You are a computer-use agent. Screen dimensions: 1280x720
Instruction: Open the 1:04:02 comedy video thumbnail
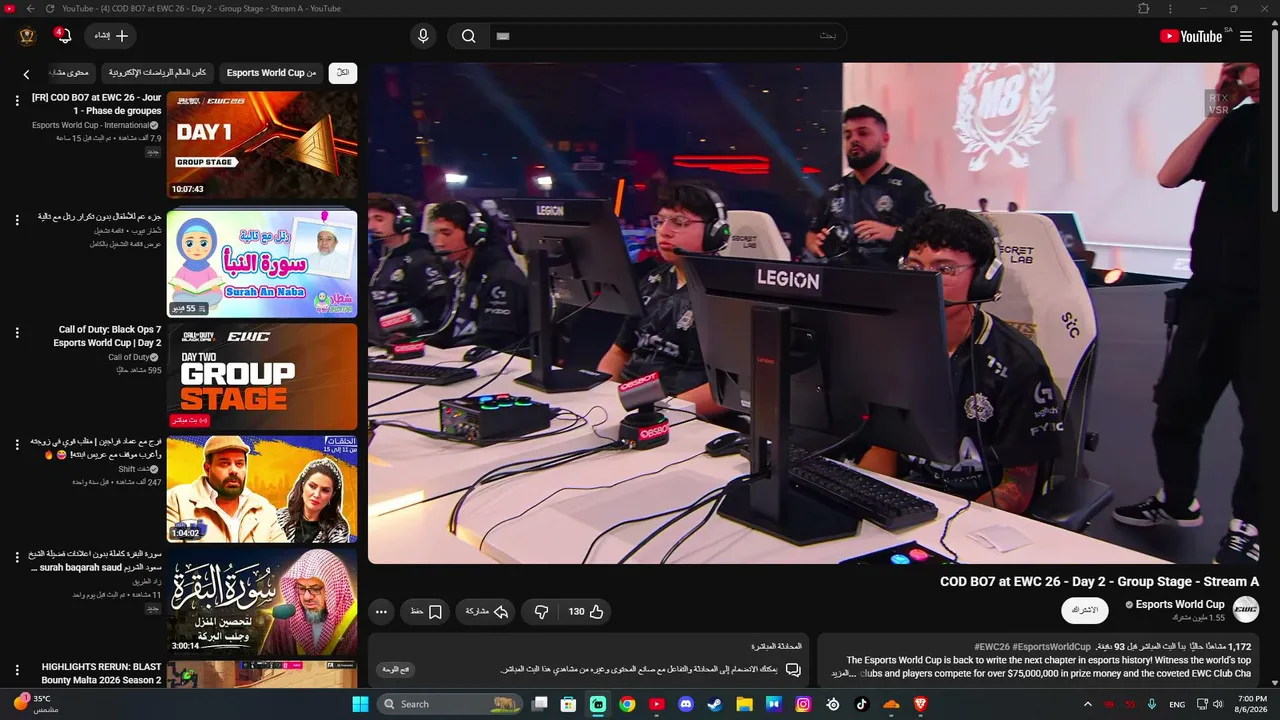(262, 489)
